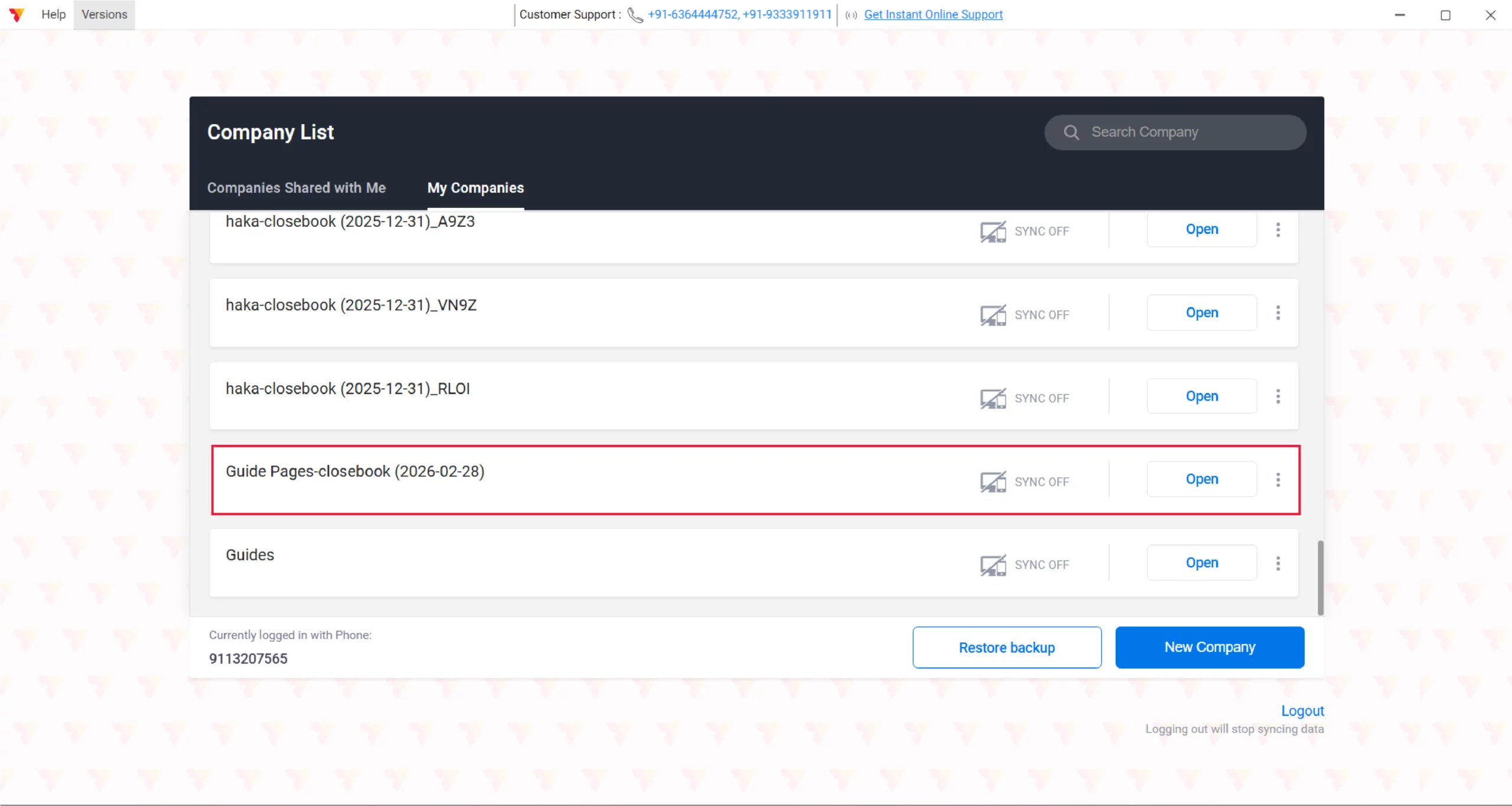Toggle SYNC OFF label for haka-closebook _RLOI
This screenshot has height=806, width=1512.
(x=1042, y=398)
